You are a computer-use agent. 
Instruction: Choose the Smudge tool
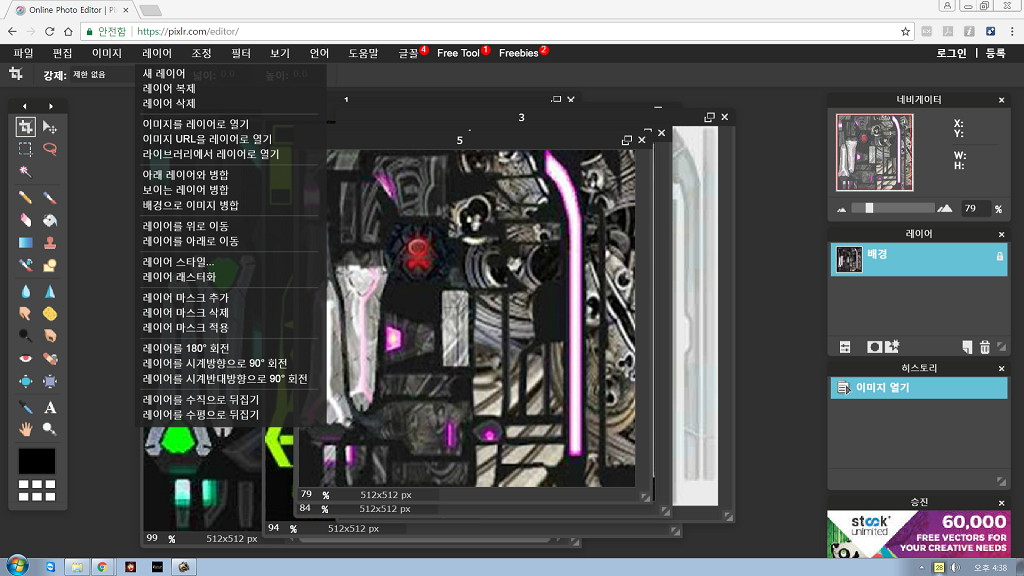(x=25, y=313)
